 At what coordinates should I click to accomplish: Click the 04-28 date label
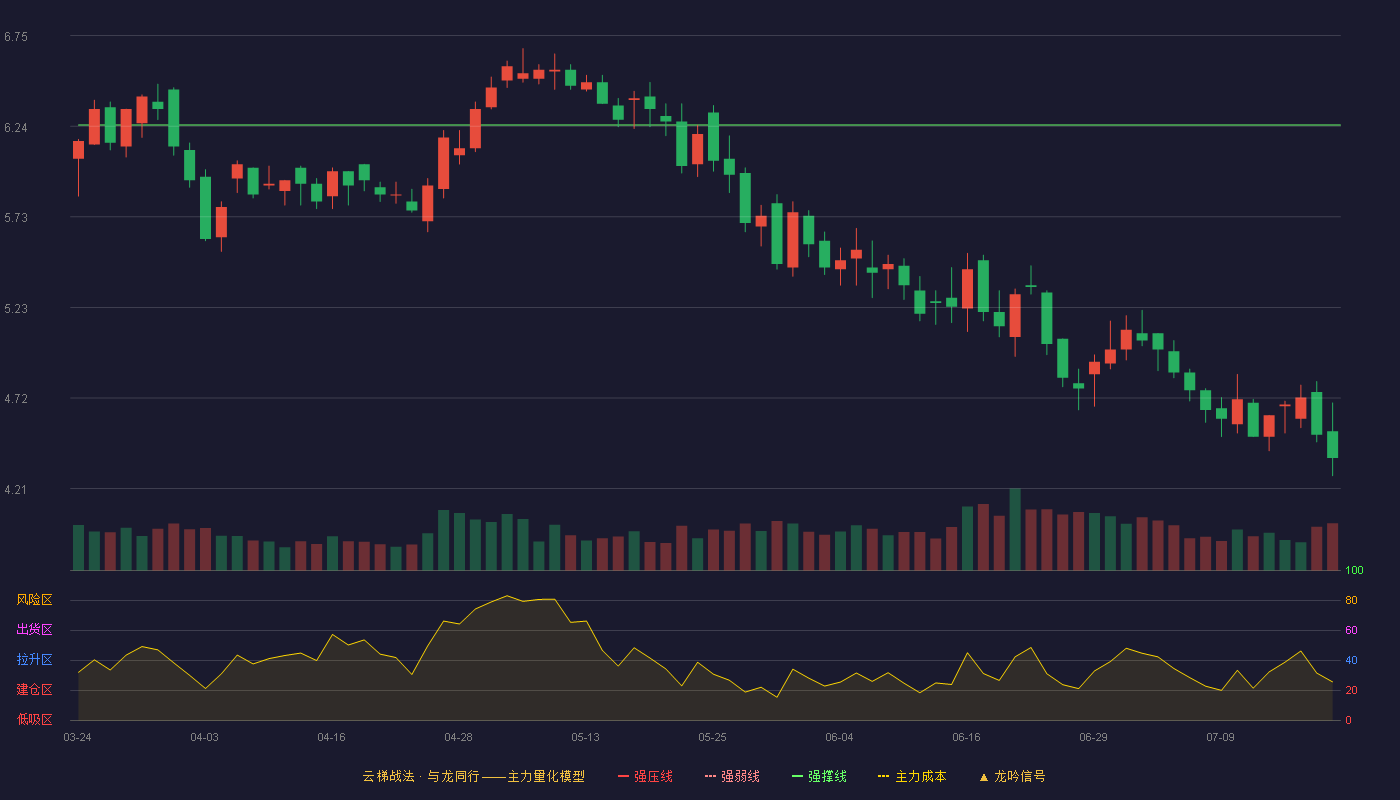(458, 737)
